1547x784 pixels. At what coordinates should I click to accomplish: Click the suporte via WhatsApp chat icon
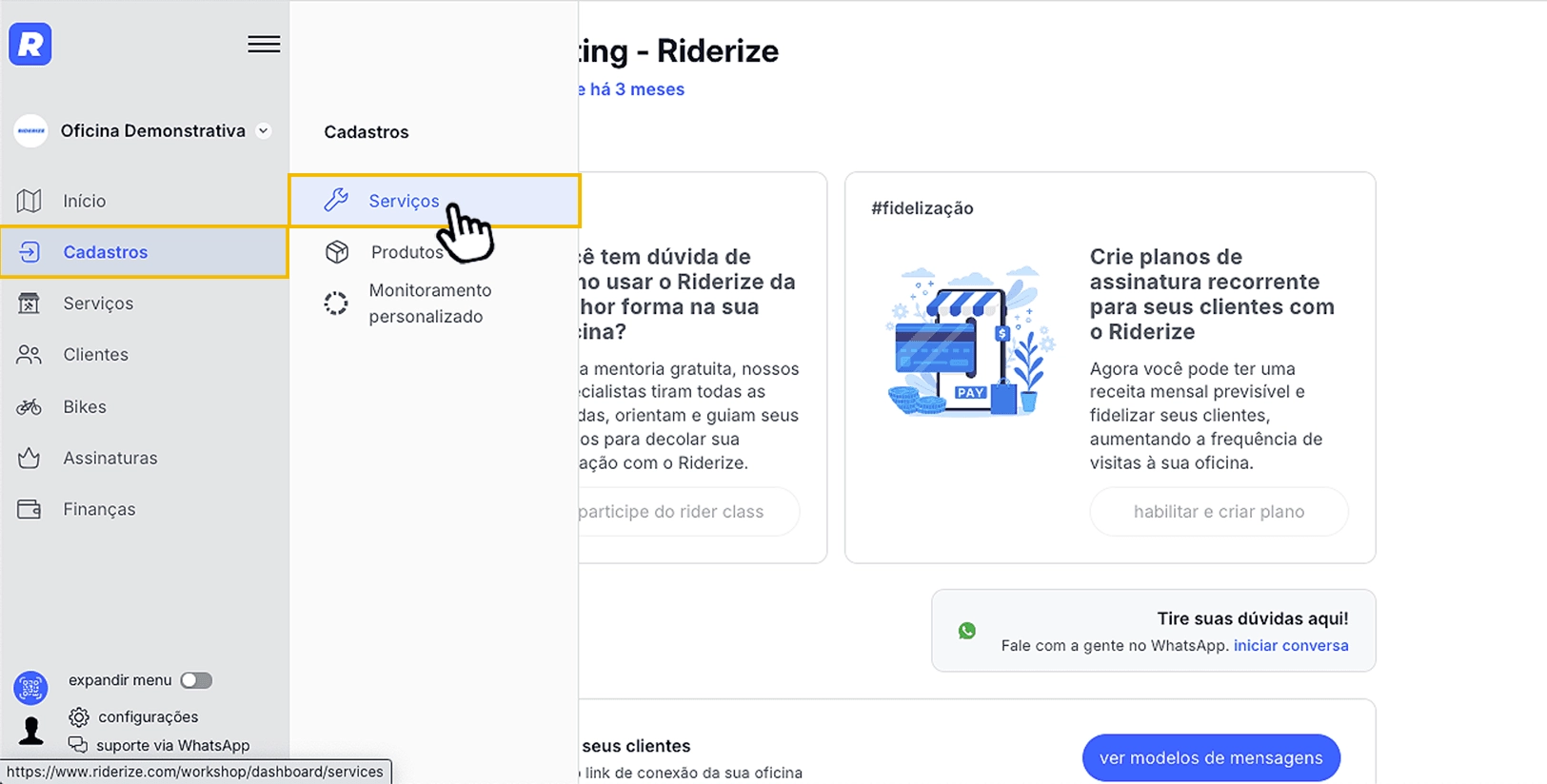pos(78,745)
